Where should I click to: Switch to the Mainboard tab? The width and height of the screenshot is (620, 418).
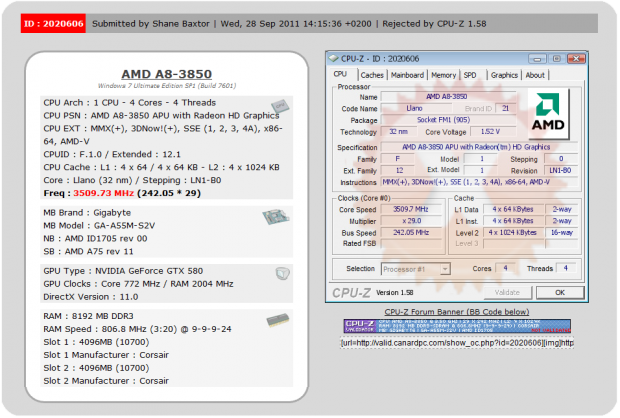tap(407, 75)
